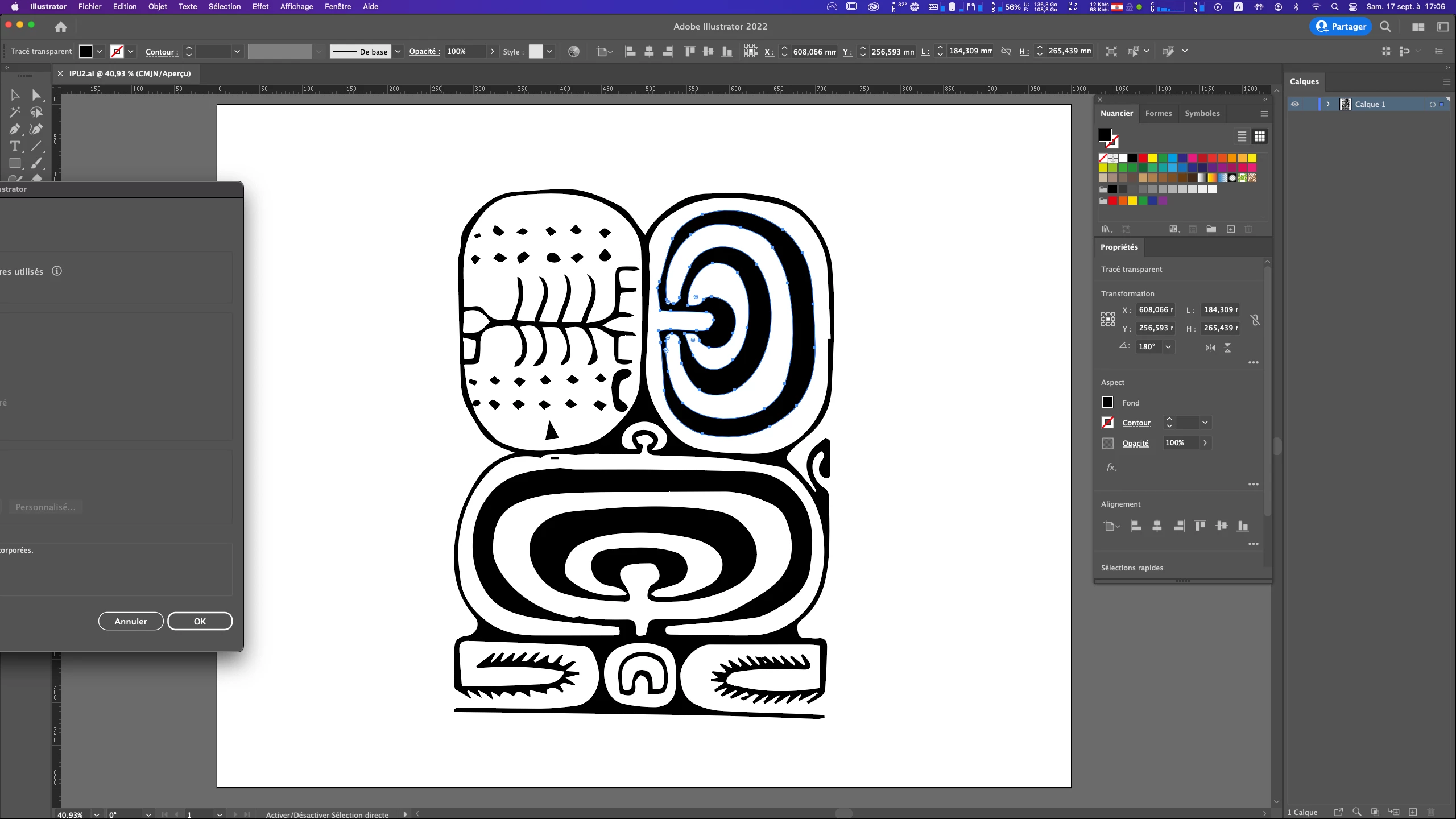Select the Type tool
The image size is (1456, 819).
point(15,146)
